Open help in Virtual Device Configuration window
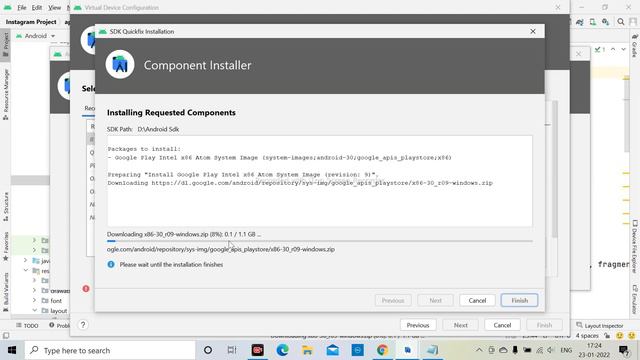The image size is (640, 360). [83, 325]
